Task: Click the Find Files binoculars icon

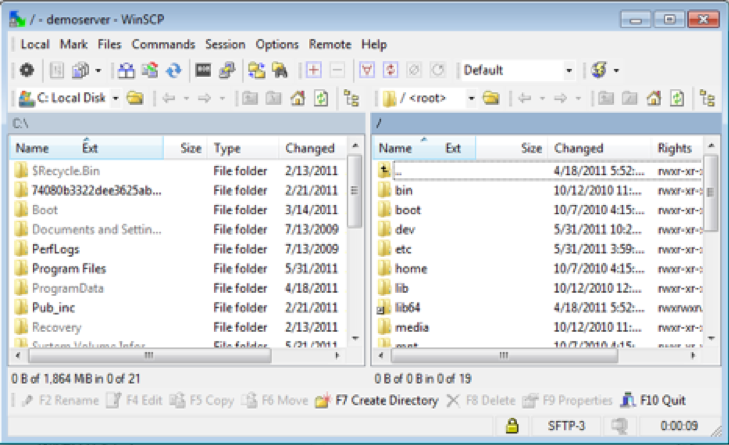Action: [281, 70]
